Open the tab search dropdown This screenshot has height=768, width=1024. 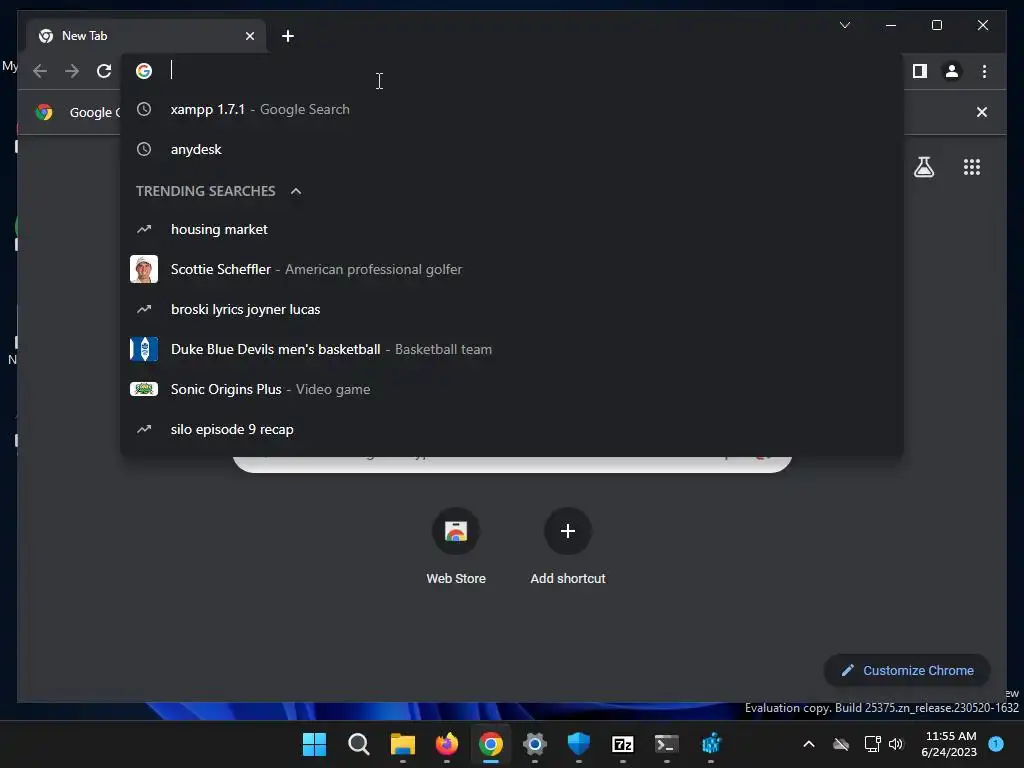tap(844, 25)
